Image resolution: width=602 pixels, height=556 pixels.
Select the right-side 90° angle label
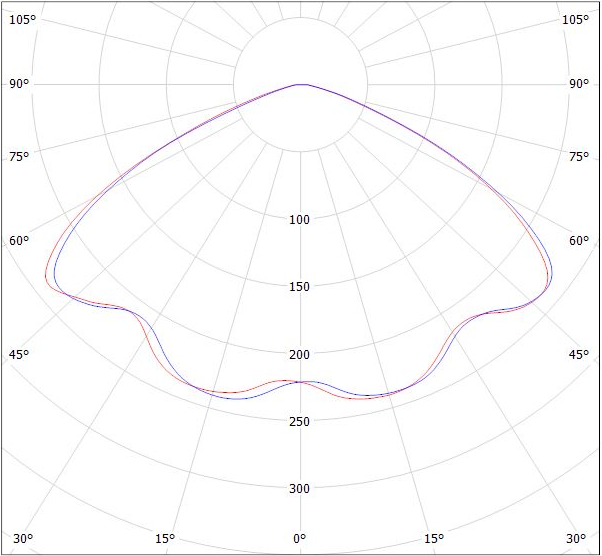pos(579,84)
